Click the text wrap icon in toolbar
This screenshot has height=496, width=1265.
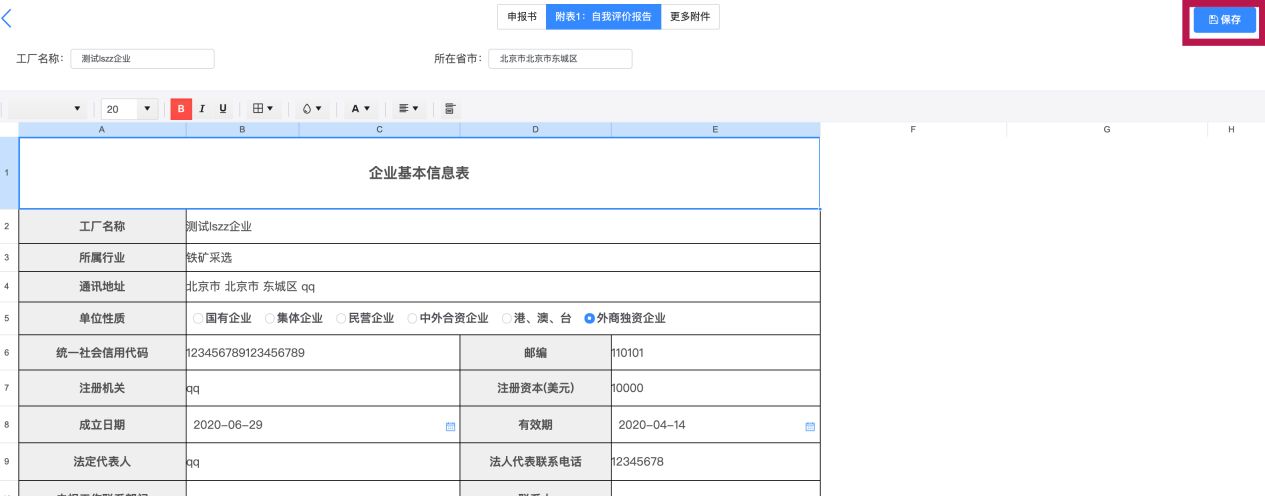[449, 109]
